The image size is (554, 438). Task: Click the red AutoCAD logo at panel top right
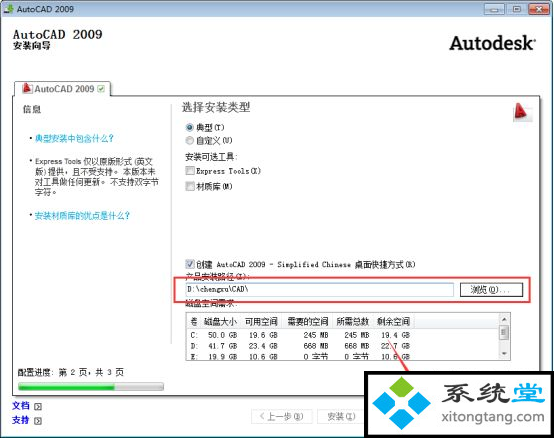tap(521, 112)
